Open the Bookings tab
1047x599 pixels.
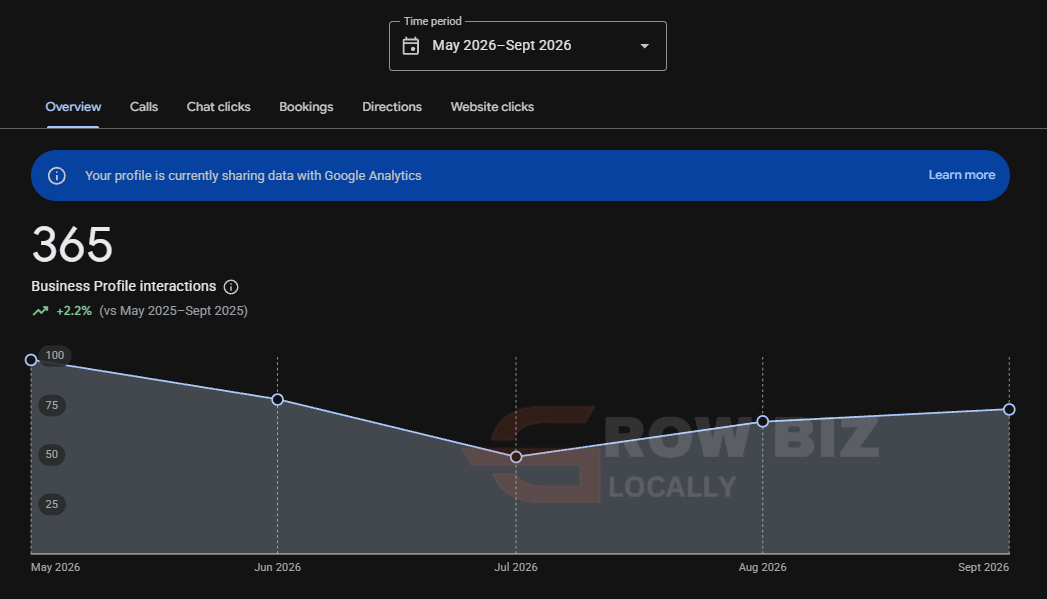pyautogui.click(x=306, y=107)
